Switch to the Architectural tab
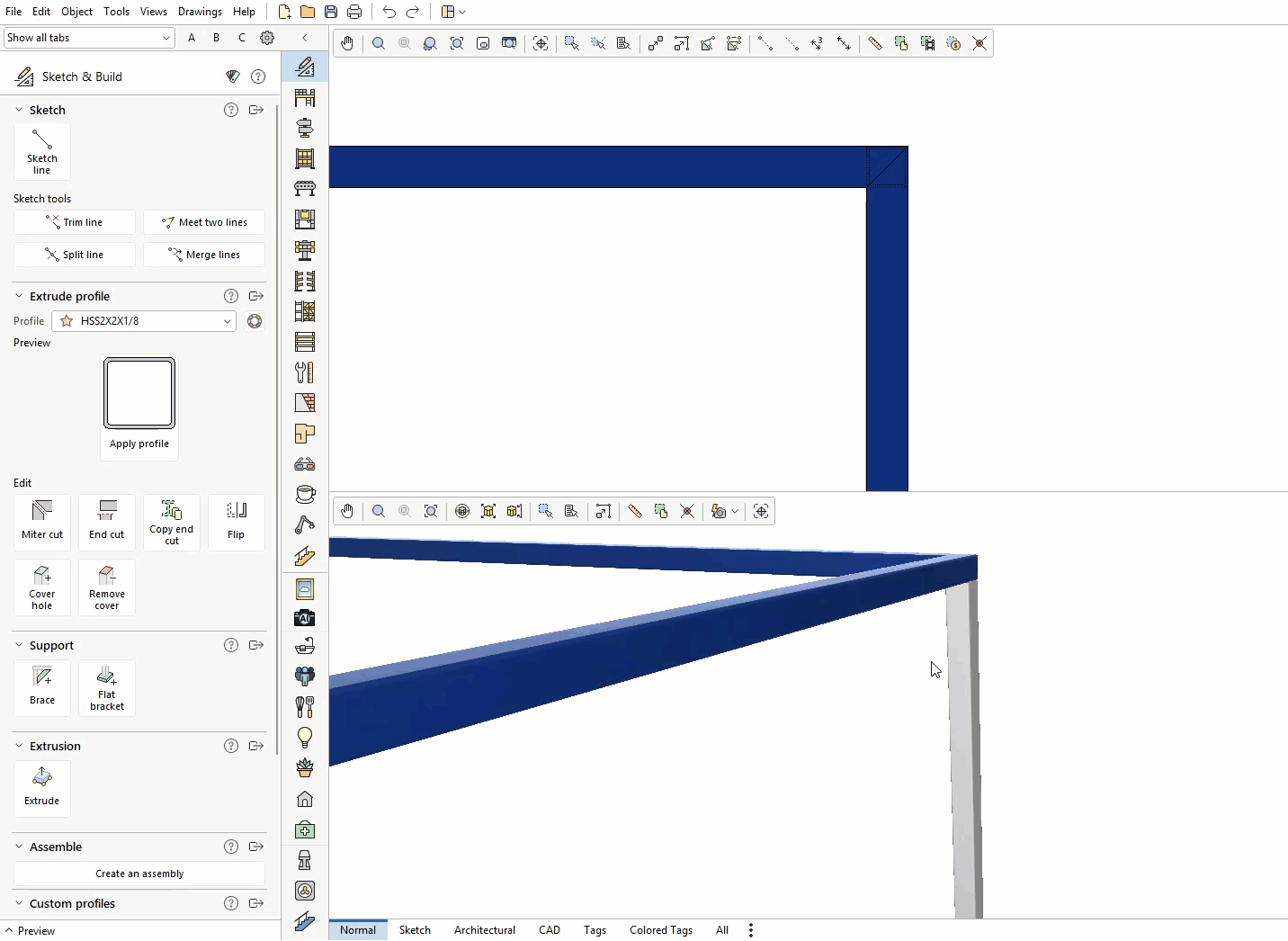 (x=485, y=930)
